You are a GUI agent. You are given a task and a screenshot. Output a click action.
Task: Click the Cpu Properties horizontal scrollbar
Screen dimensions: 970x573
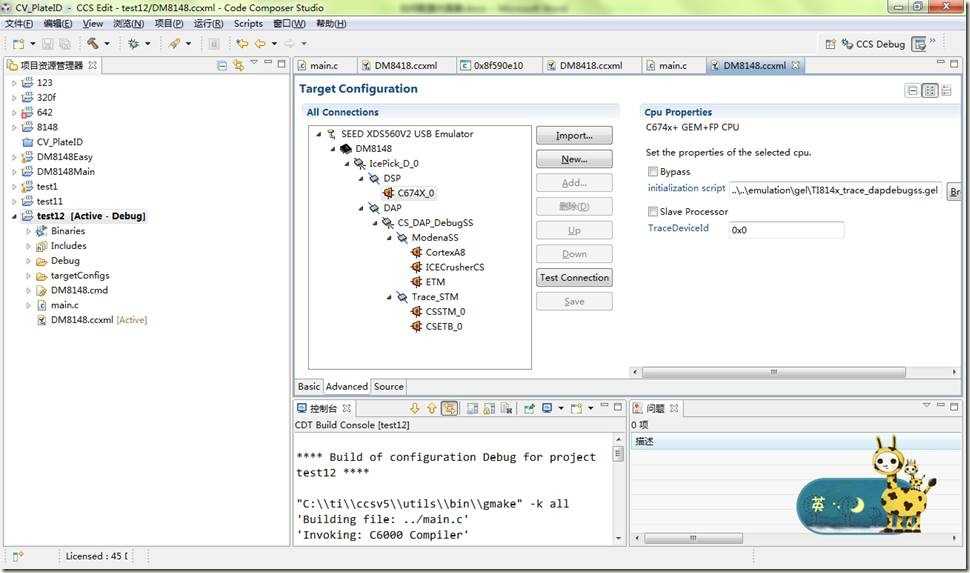pos(773,372)
